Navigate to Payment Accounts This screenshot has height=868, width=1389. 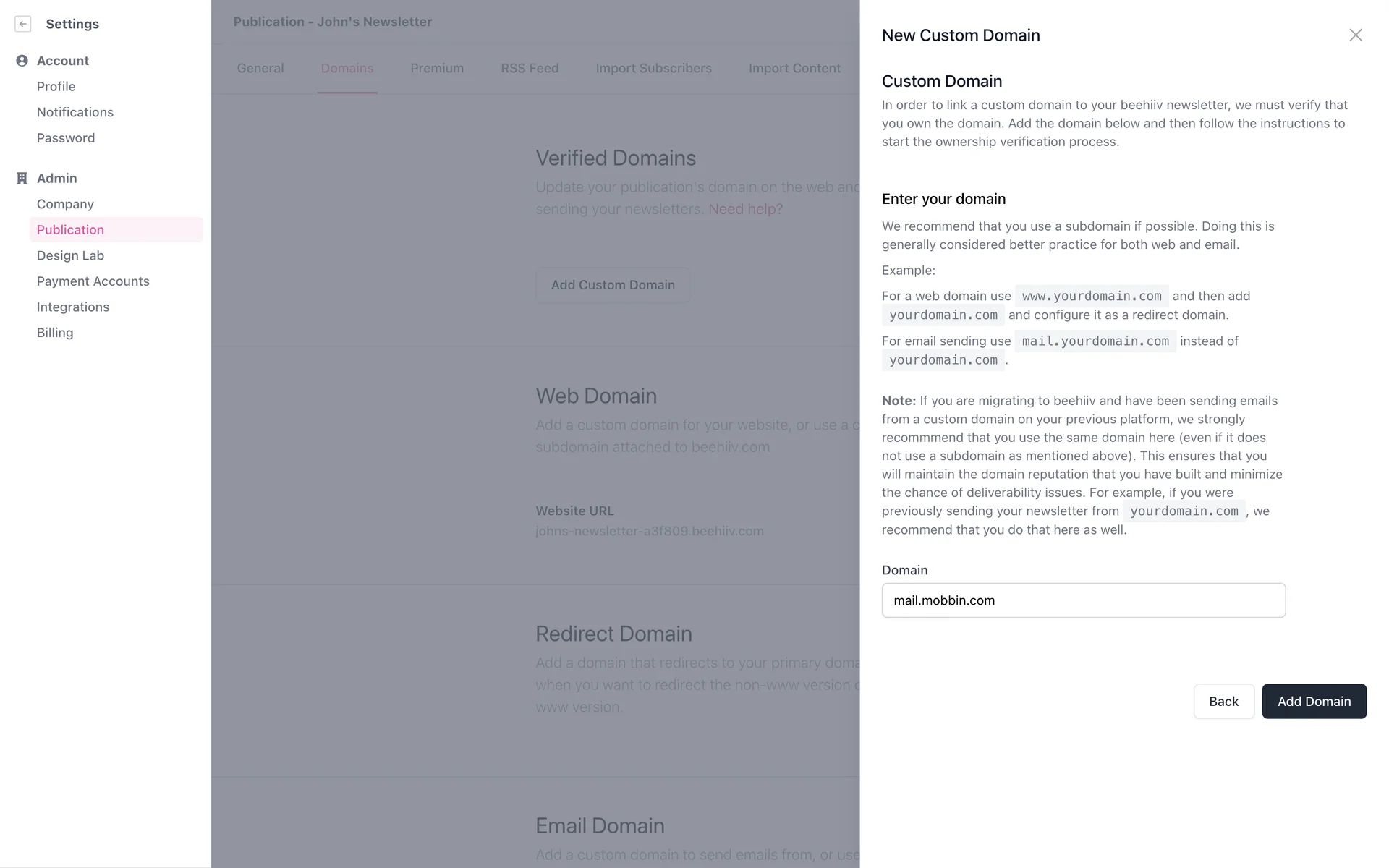click(x=93, y=281)
